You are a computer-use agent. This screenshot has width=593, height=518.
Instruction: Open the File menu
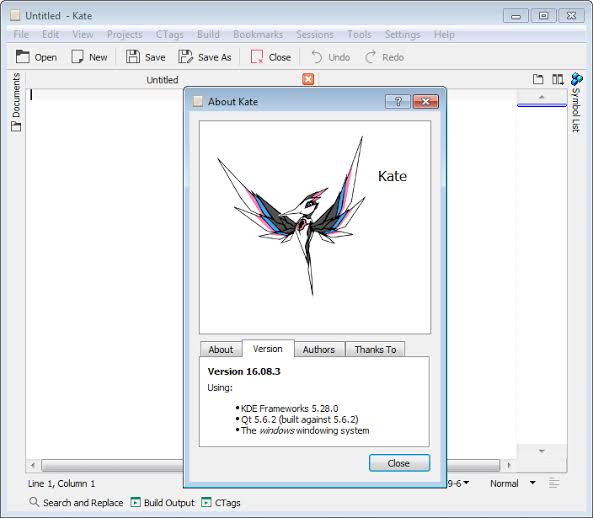pos(21,34)
